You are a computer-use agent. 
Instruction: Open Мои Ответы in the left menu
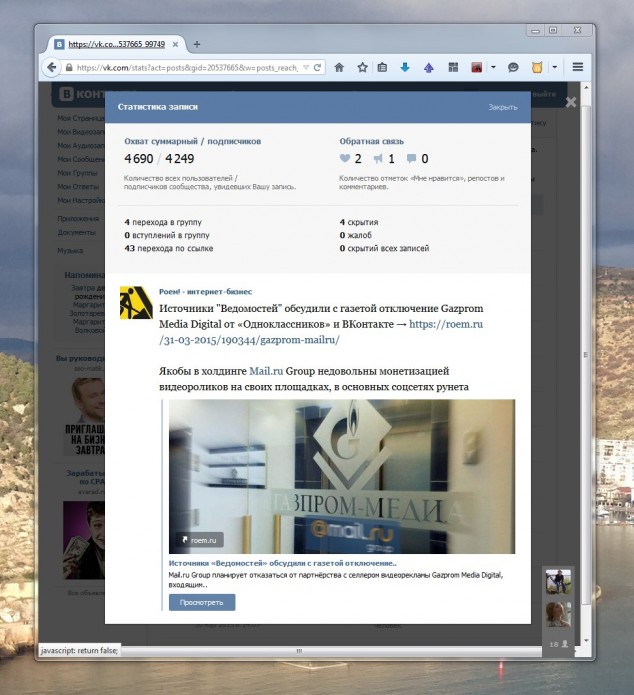coord(78,187)
